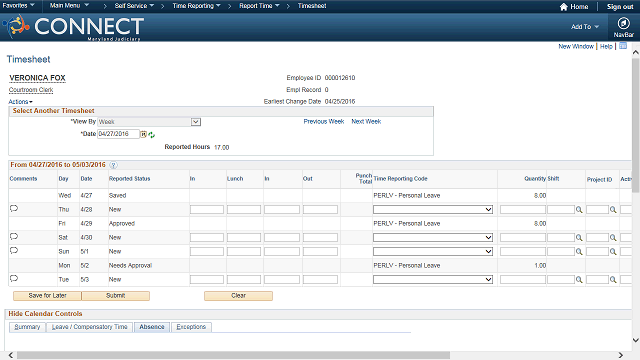Click the Home house icon
640x360 pixels.
point(564,7)
